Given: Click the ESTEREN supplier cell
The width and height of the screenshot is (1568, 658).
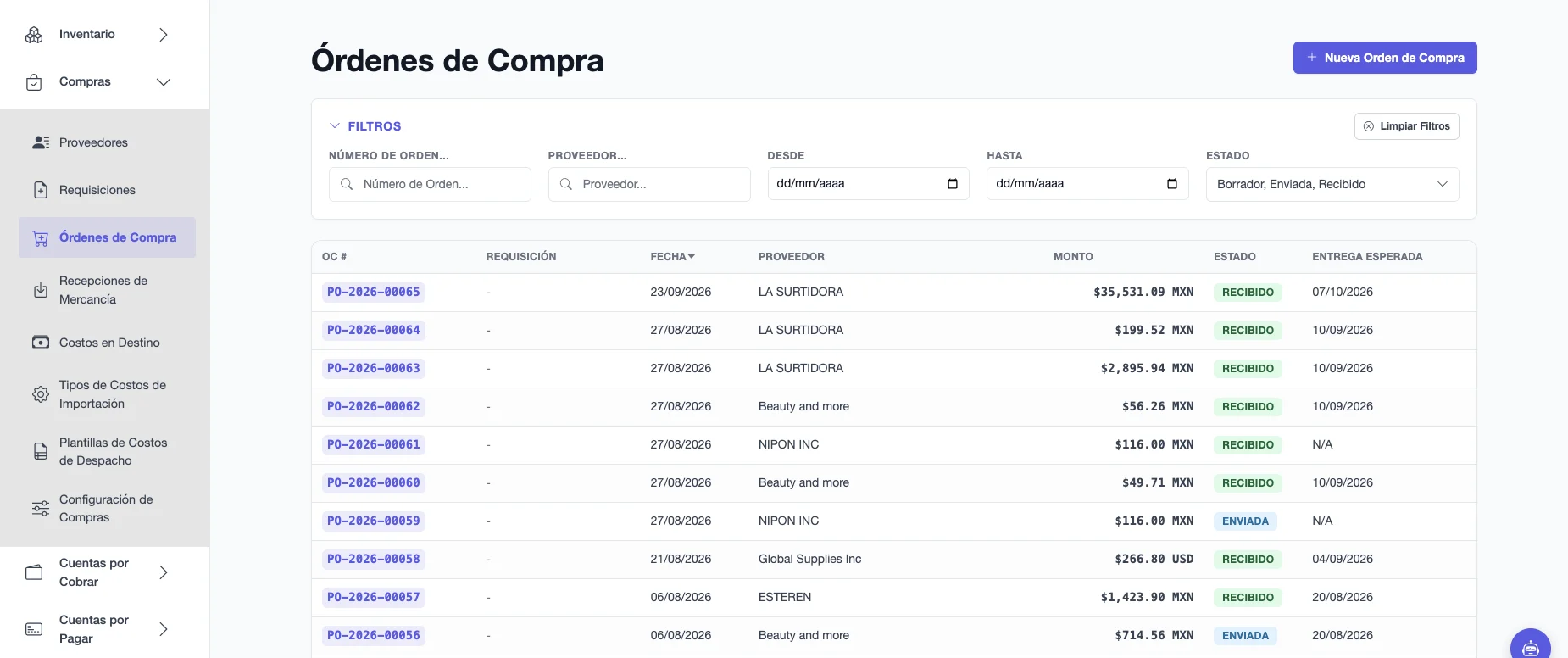Looking at the screenshot, I should tap(785, 597).
